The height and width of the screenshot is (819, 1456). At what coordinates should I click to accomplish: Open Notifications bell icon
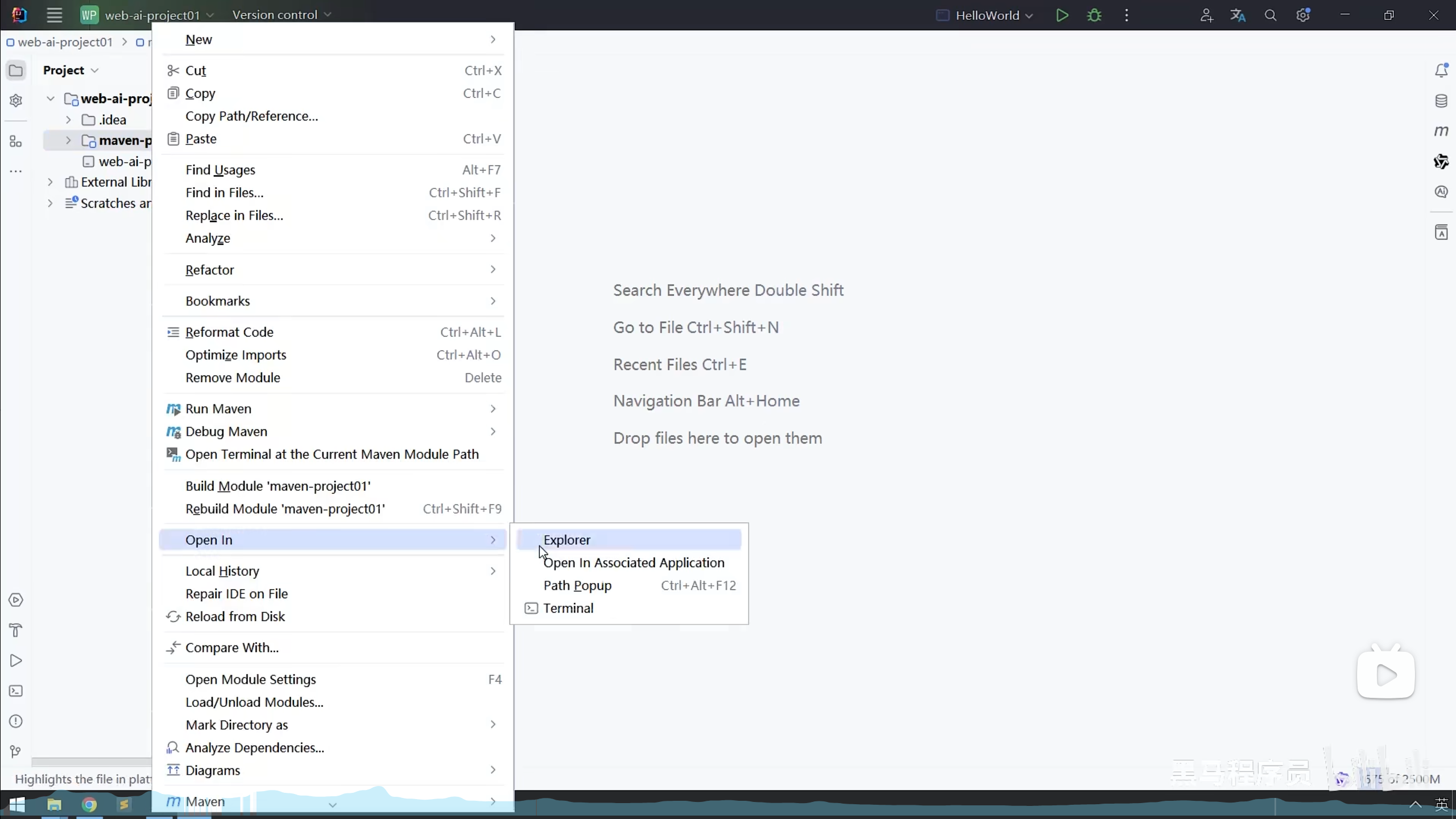[1441, 71]
